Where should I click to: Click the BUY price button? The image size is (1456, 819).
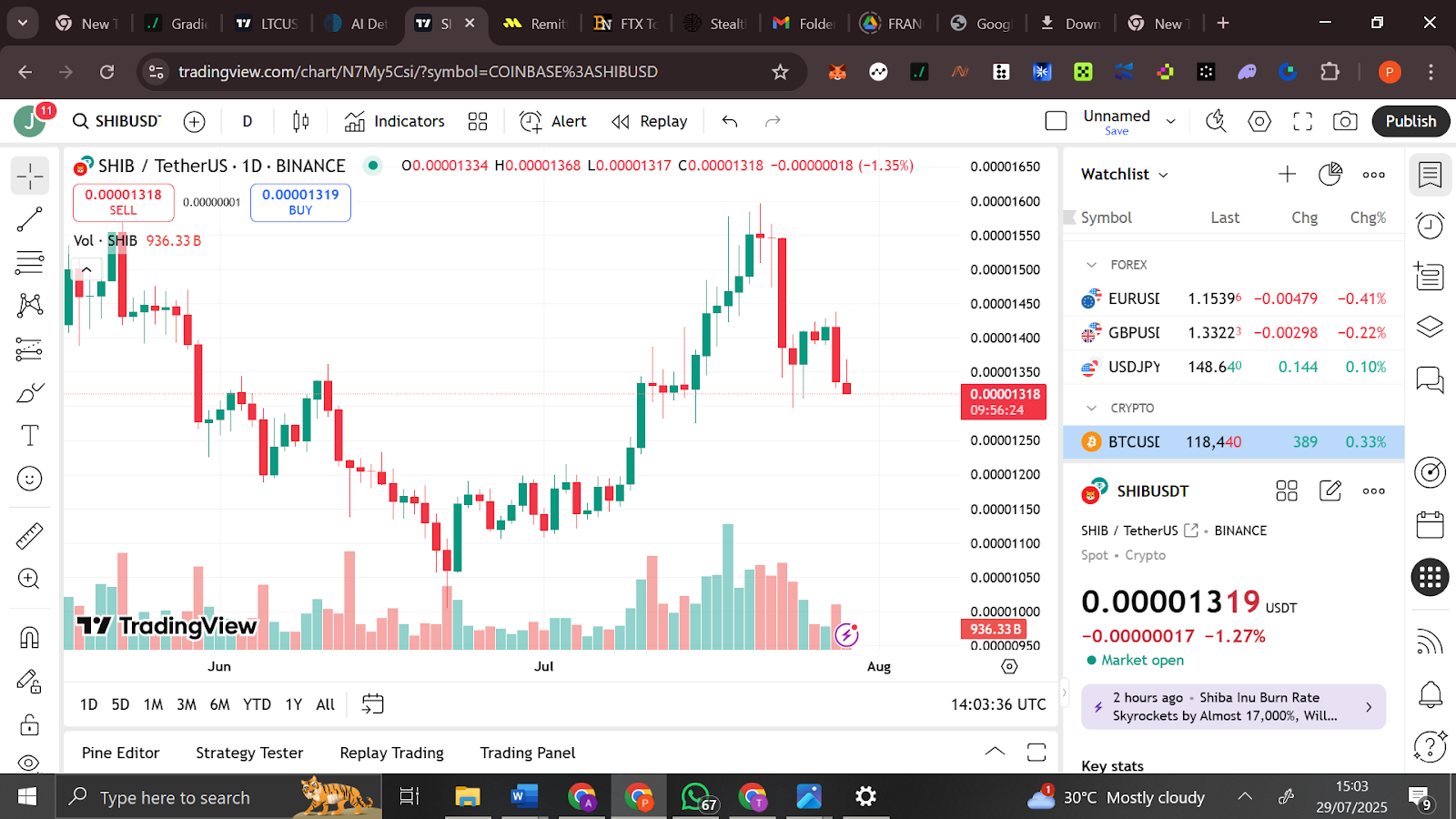point(300,202)
